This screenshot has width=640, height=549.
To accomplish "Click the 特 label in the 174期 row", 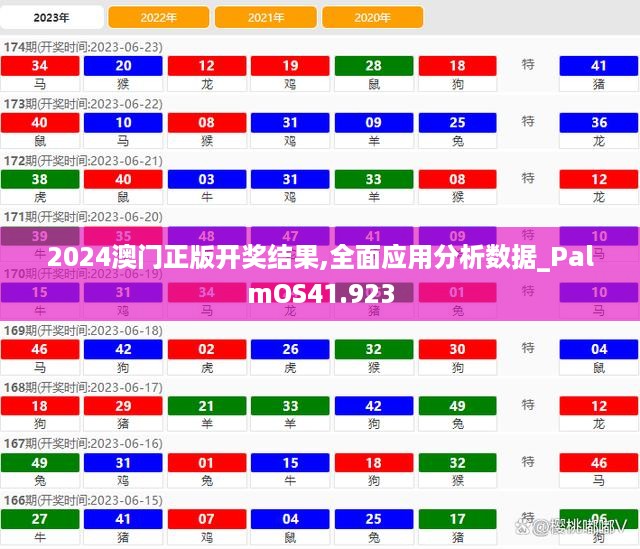I will click(x=528, y=64).
